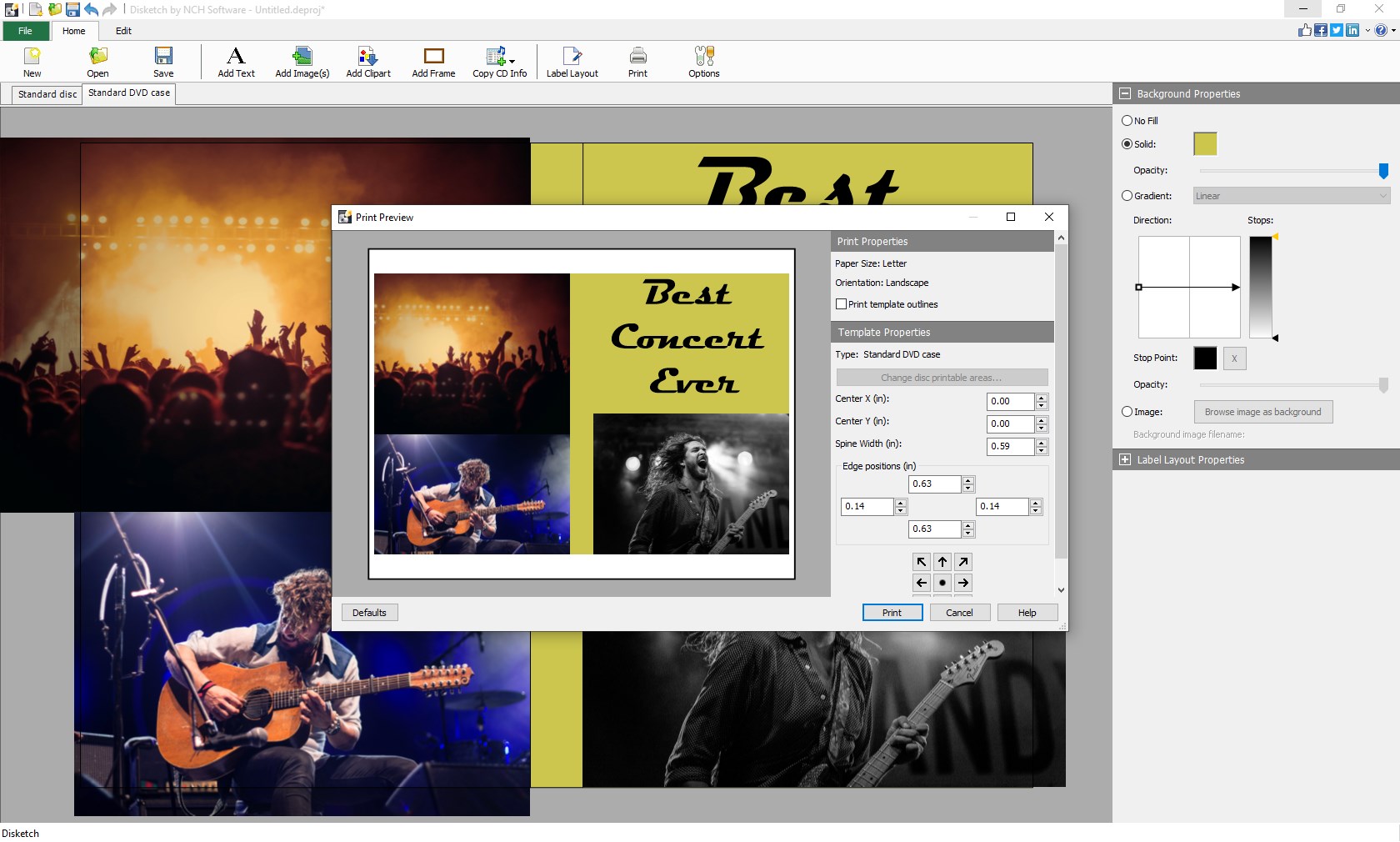Open the Add Image(s) tool
This screenshot has width=1400, height=842.
302,62
